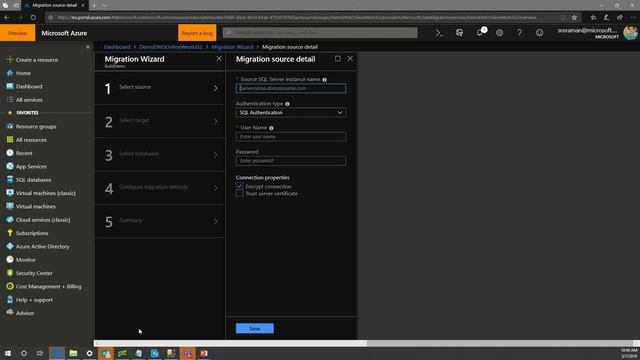Collapse the left sidebar chevron
640x360 pixels.
point(87,47)
